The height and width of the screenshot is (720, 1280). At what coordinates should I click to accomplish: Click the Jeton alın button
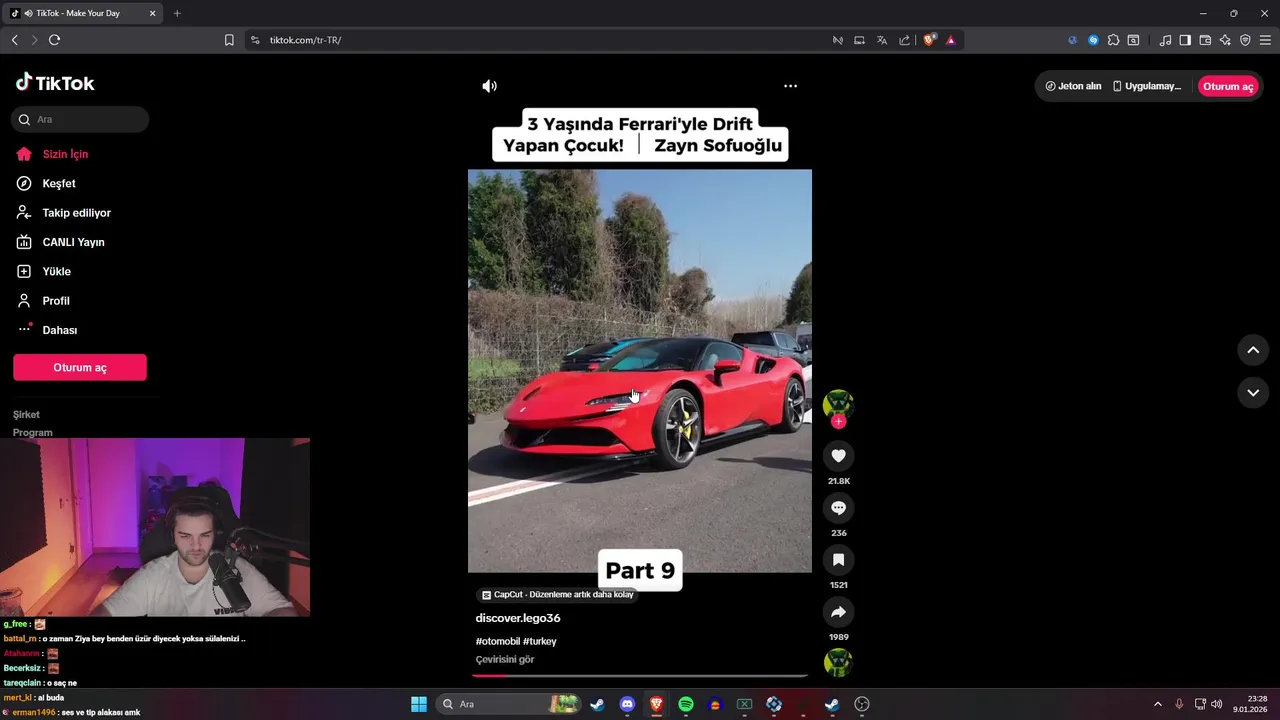1073,86
